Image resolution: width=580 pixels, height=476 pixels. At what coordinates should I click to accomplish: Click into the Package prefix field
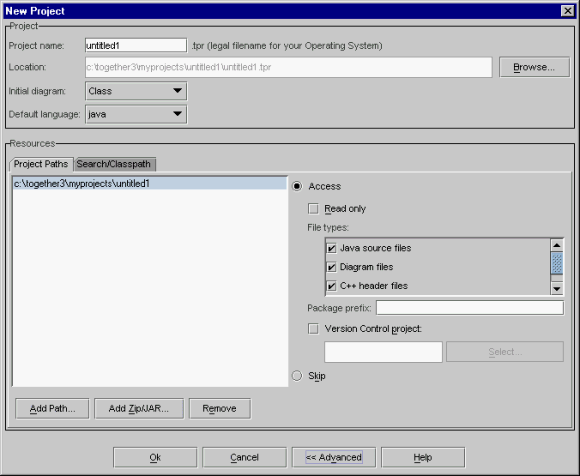pyautogui.click(x=470, y=308)
